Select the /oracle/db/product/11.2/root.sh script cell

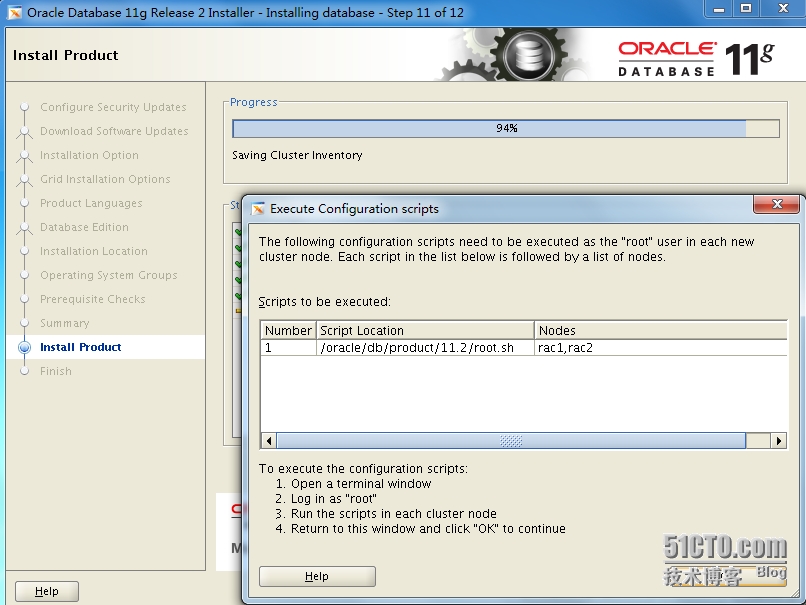[425, 348]
